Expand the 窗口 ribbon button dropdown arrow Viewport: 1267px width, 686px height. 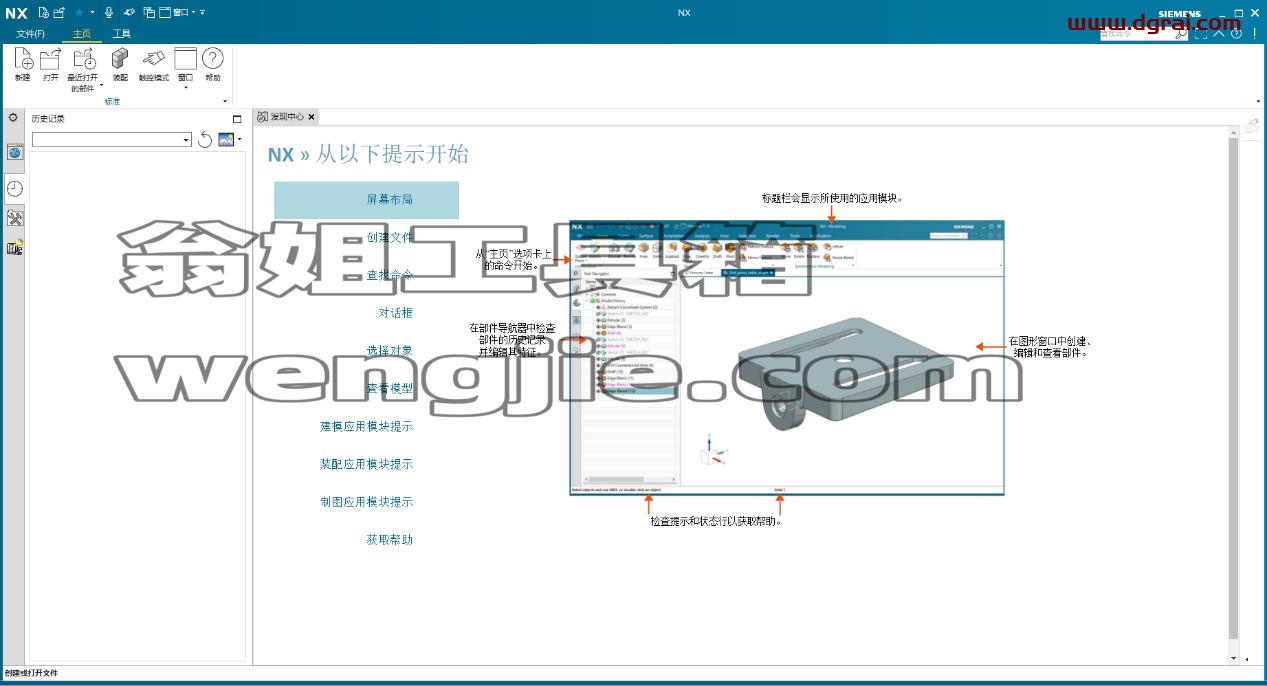click(x=185, y=87)
